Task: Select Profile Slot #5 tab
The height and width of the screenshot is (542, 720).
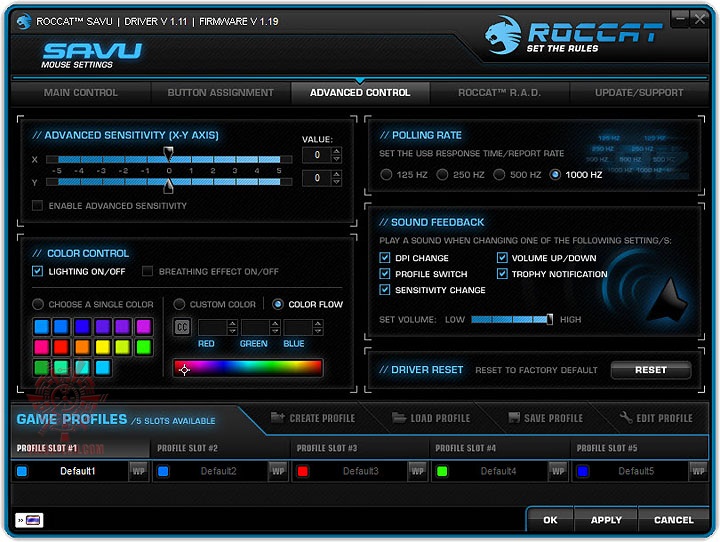Action: tap(639, 448)
